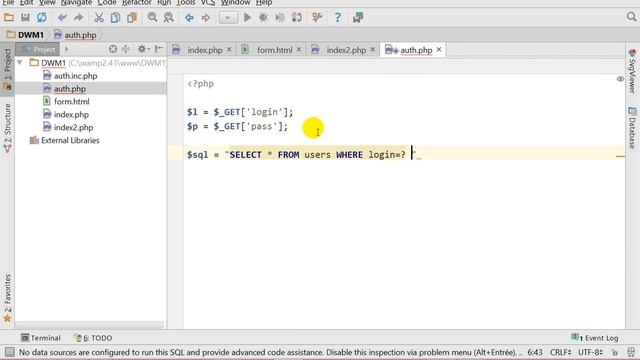The height and width of the screenshot is (360, 640).
Task: Click the Copy toolbar icon
Action: click(116, 18)
